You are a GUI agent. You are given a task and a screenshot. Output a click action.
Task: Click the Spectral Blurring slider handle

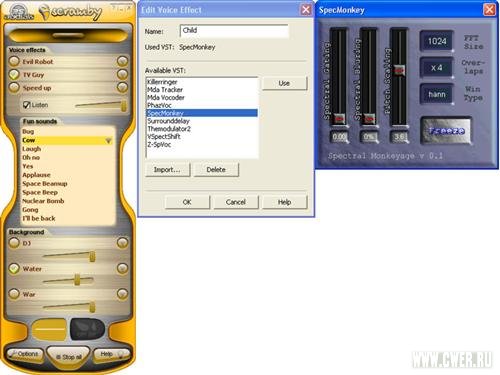(369, 119)
